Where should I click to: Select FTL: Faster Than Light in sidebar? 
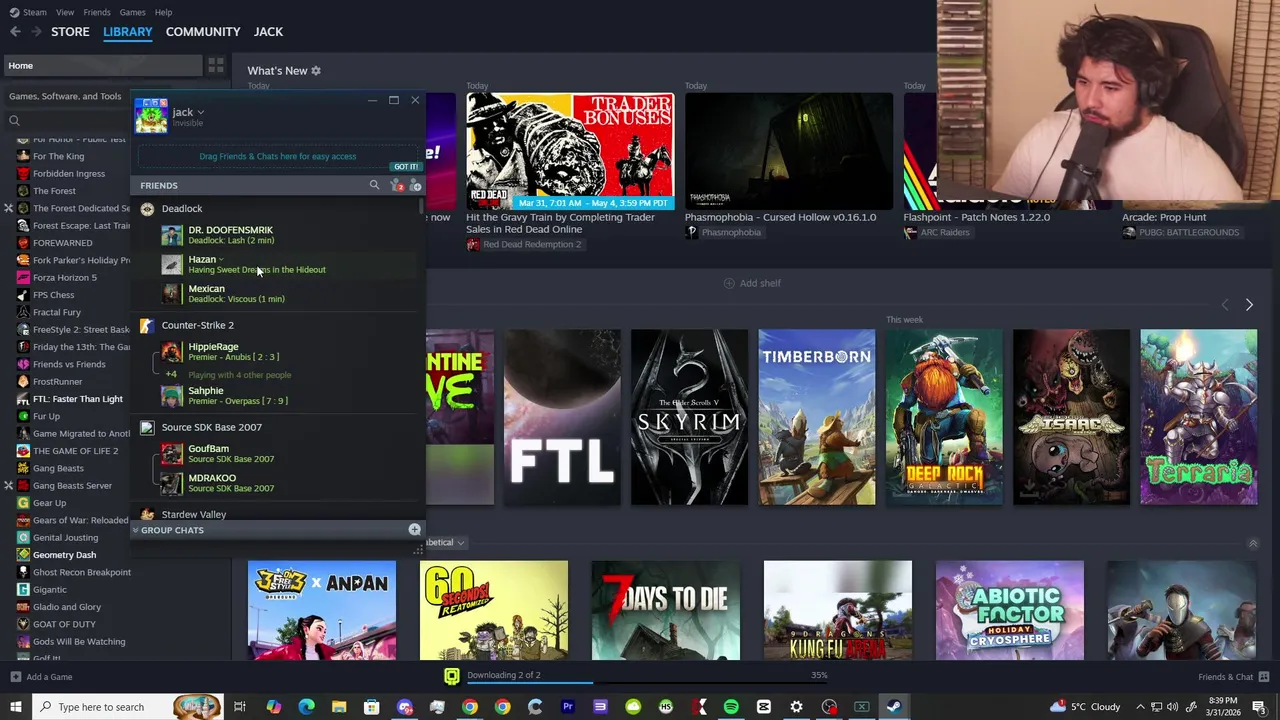click(78, 399)
